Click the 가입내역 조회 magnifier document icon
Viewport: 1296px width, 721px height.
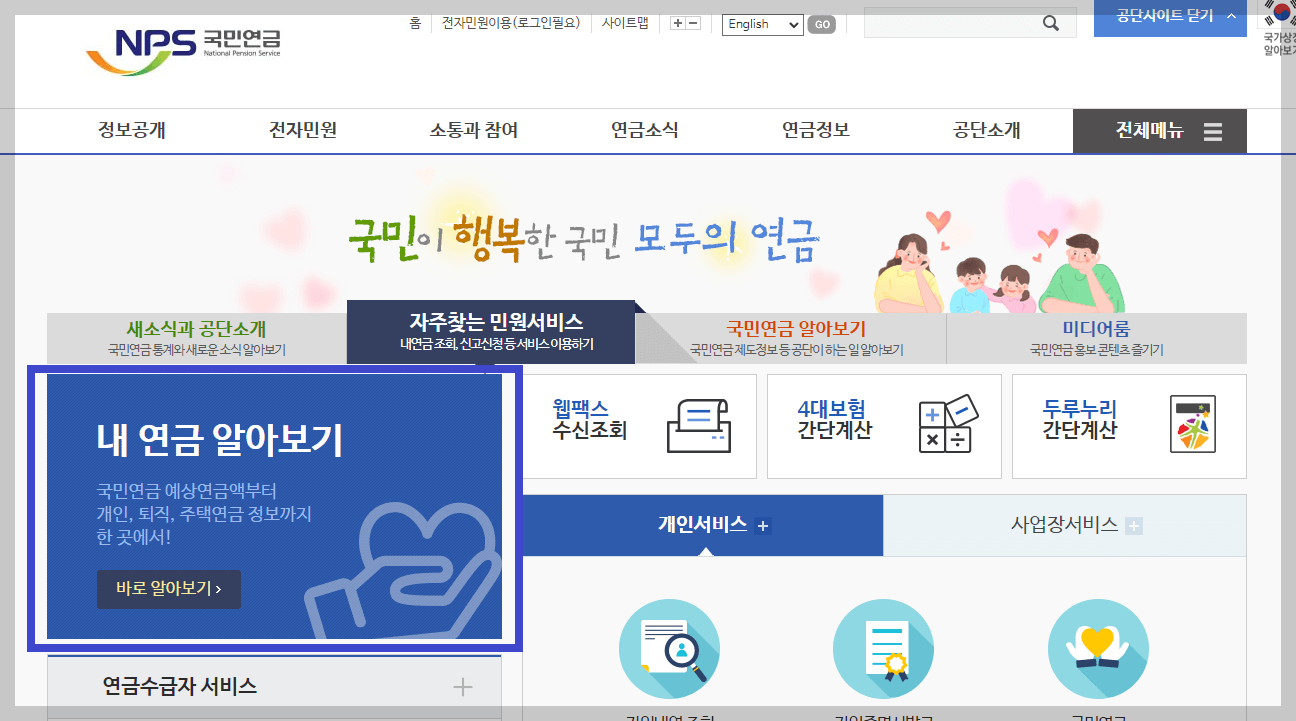(668, 648)
